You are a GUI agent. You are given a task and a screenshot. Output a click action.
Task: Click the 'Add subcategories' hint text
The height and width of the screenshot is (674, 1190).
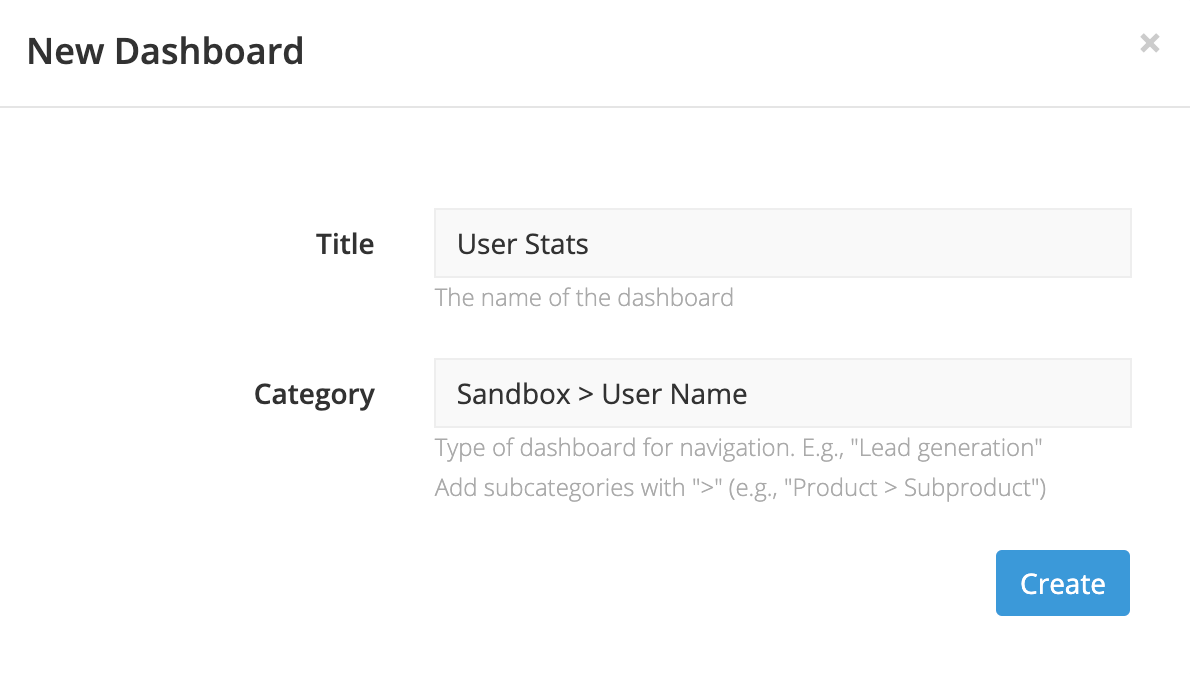click(740, 487)
